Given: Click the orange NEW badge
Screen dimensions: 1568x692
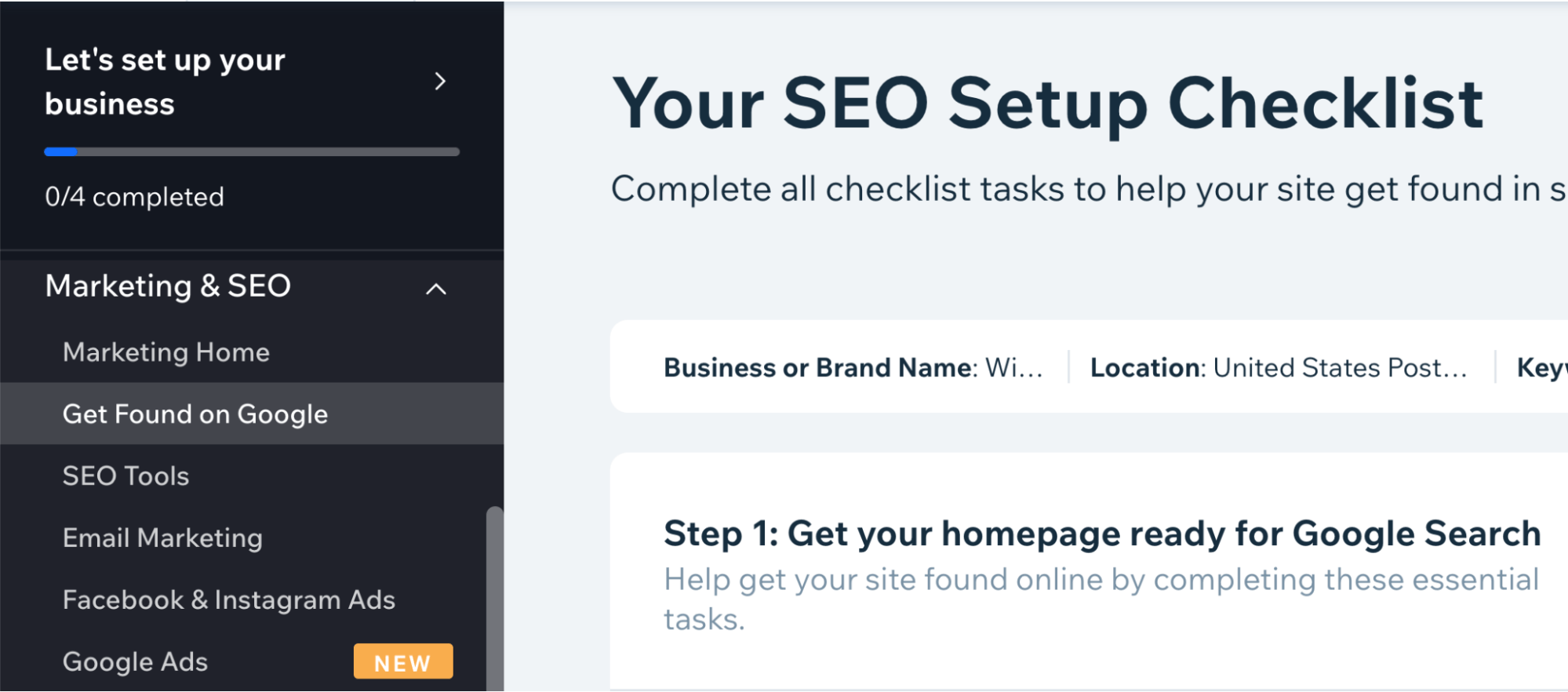Looking at the screenshot, I should [402, 662].
